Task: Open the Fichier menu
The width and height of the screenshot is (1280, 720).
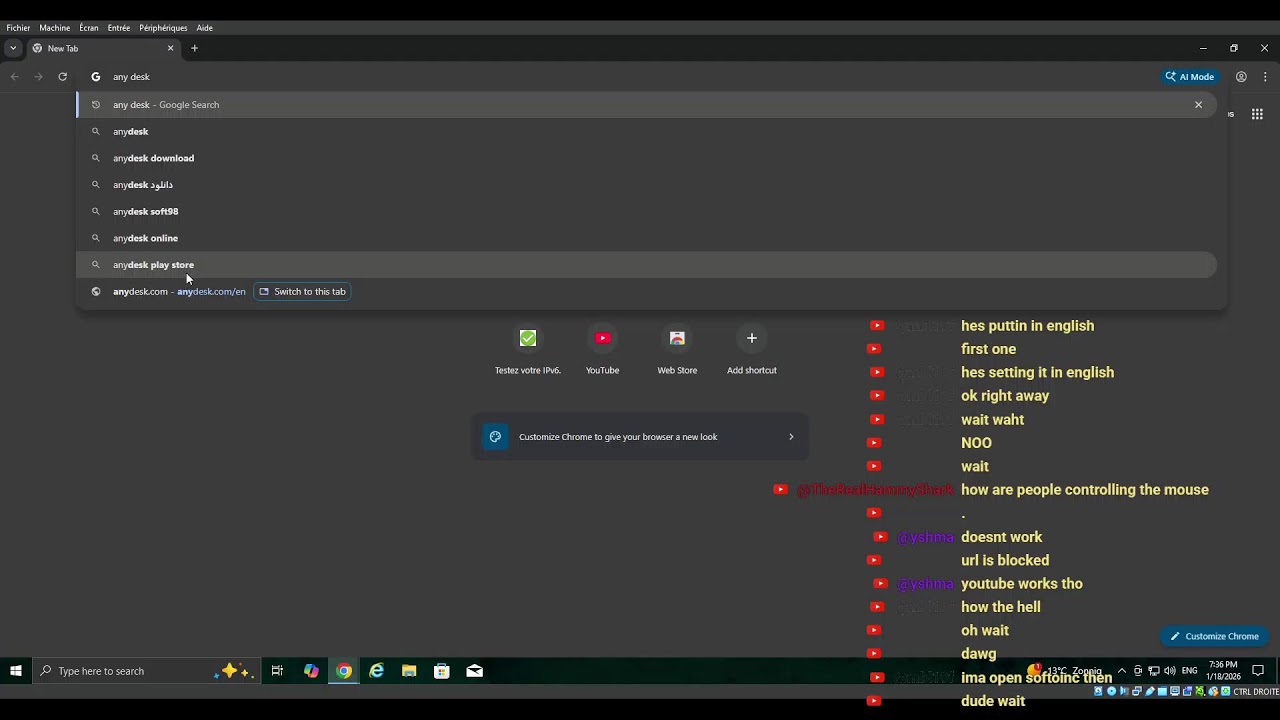Action: click(x=18, y=28)
